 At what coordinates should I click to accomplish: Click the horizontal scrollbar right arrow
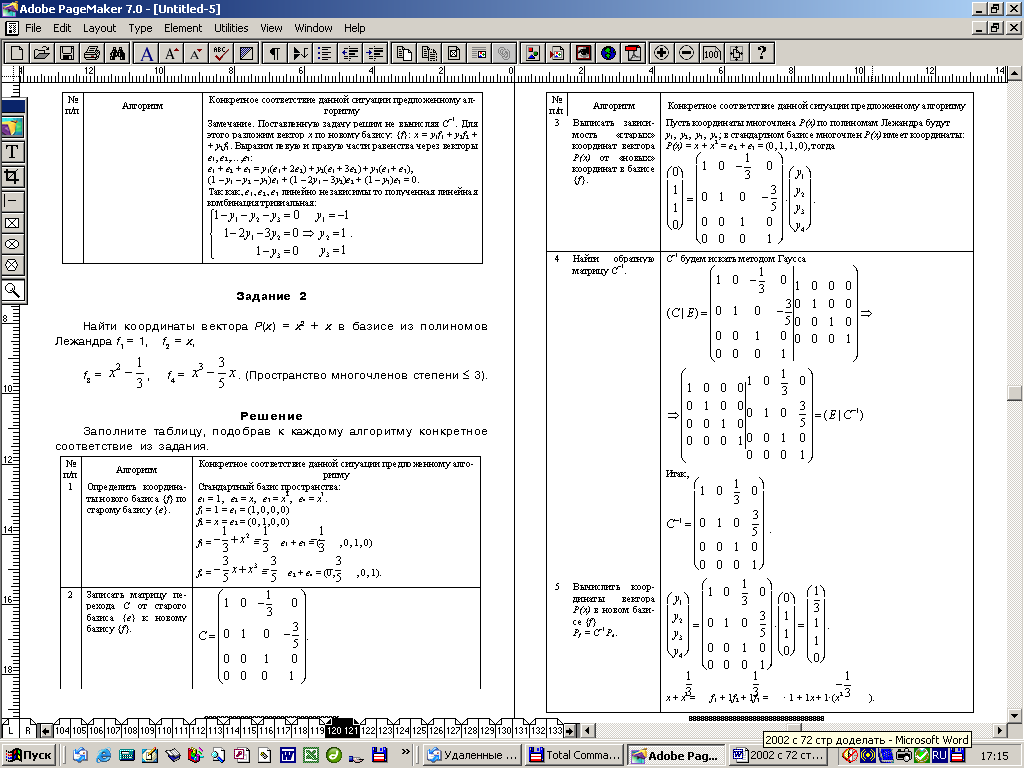point(1000,730)
